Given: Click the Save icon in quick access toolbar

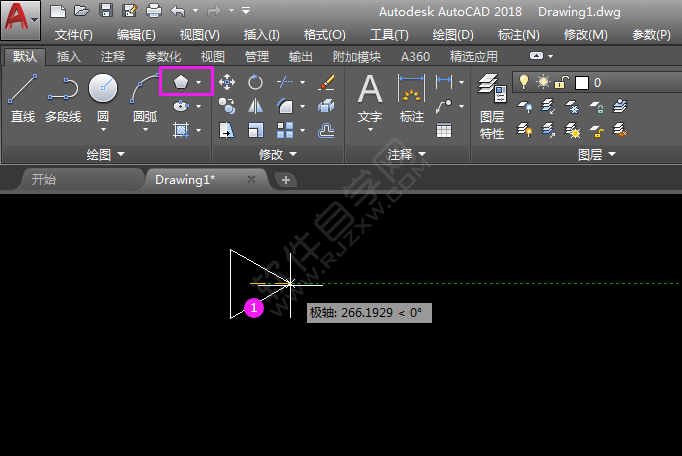Looking at the screenshot, I should coord(106,10).
